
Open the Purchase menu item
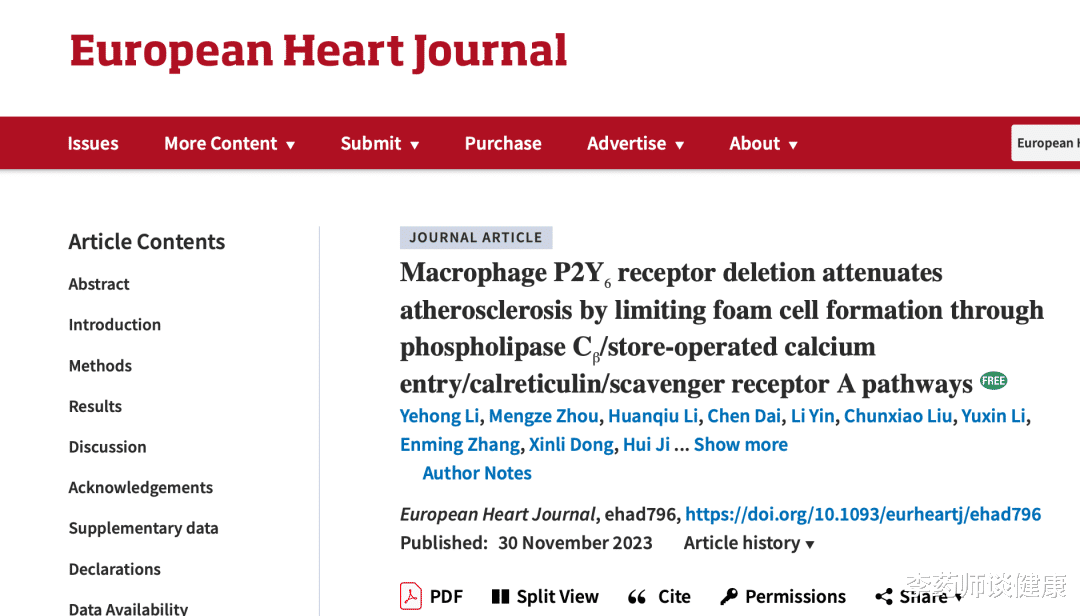503,143
